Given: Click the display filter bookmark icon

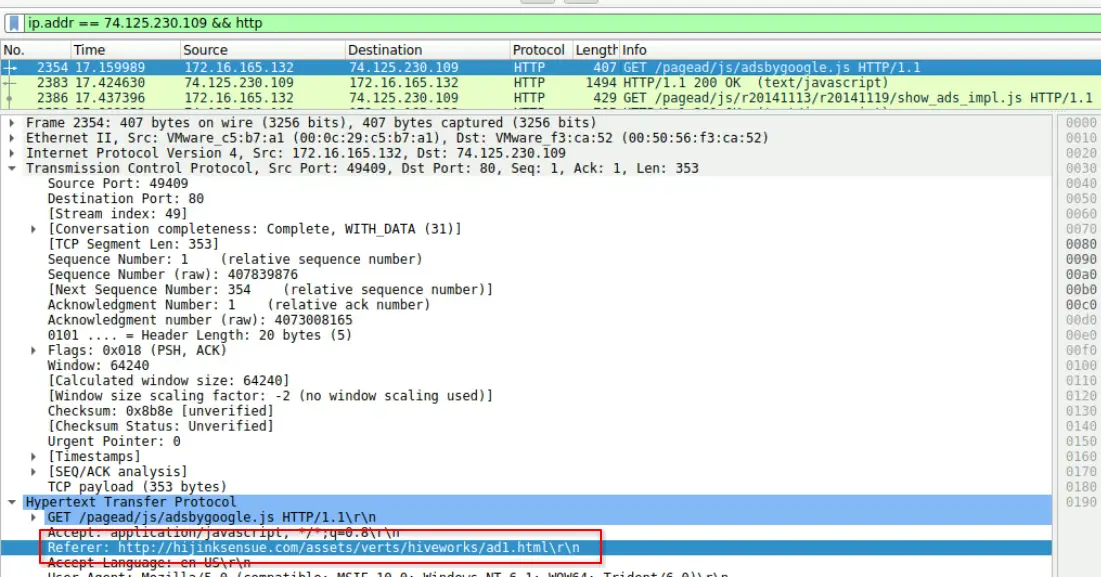Looking at the screenshot, I should click(x=13, y=23).
